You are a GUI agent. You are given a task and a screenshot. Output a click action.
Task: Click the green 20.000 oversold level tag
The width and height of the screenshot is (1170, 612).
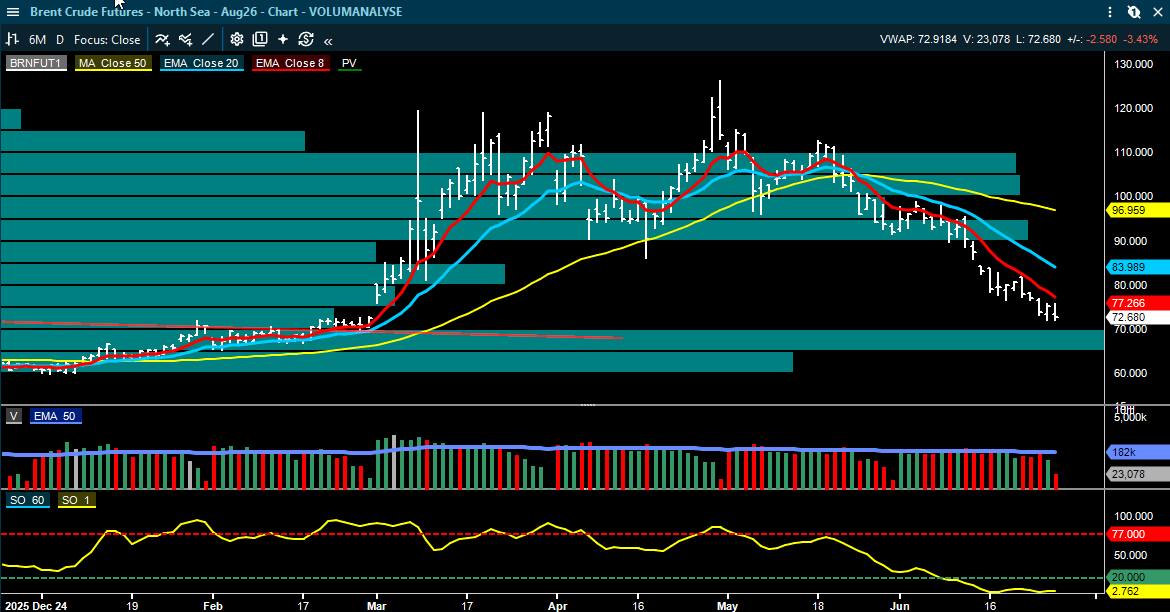coord(1136,577)
